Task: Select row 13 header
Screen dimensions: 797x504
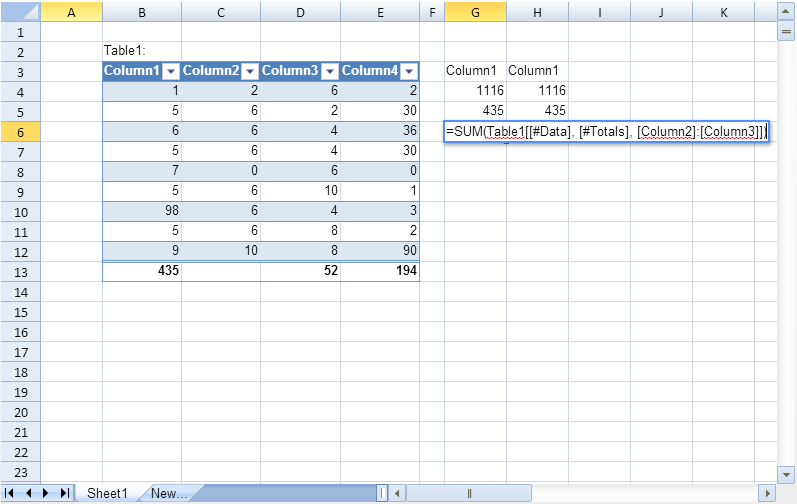Action: tap(20, 272)
